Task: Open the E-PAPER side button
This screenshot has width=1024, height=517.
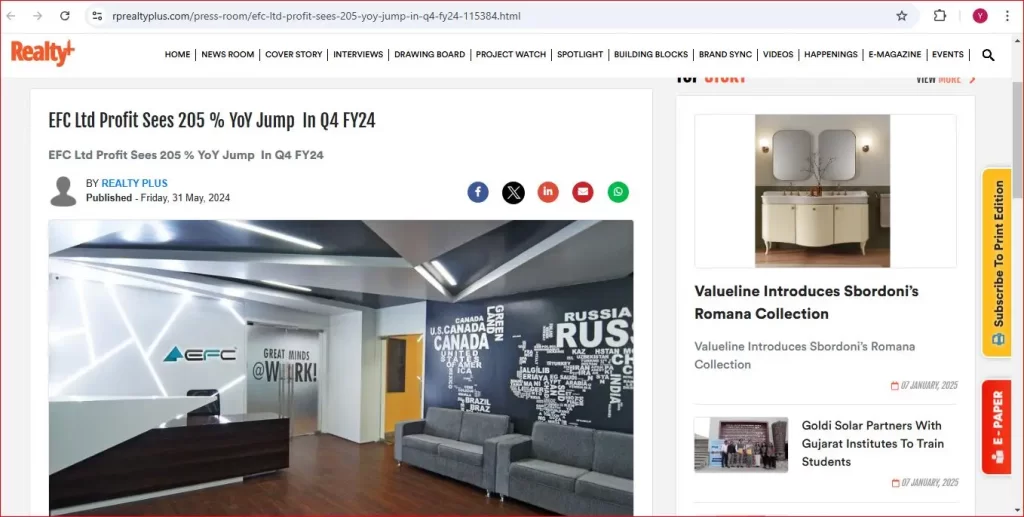Action: point(997,427)
